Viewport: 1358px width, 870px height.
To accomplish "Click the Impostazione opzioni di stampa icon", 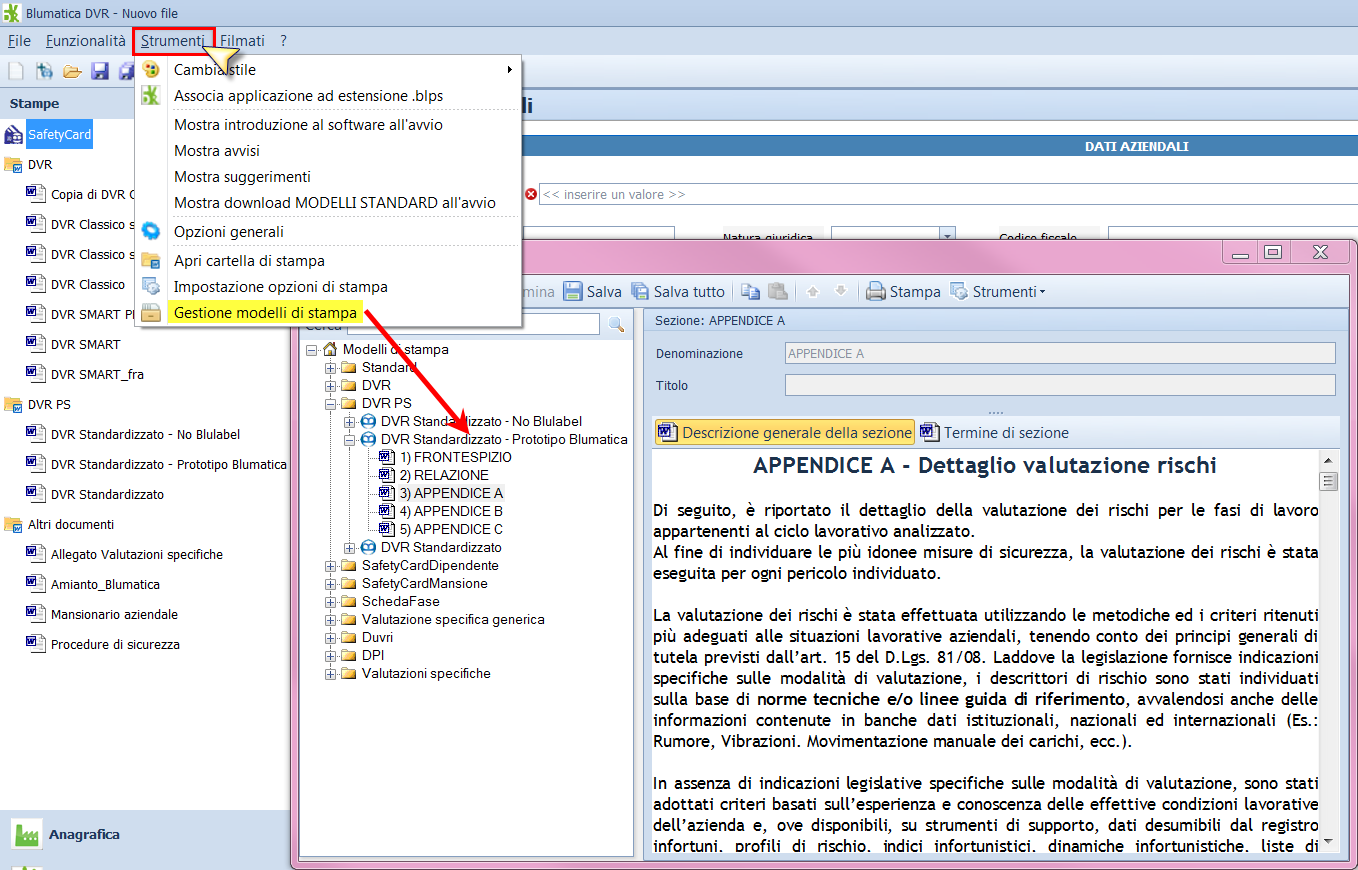I will coord(151,286).
